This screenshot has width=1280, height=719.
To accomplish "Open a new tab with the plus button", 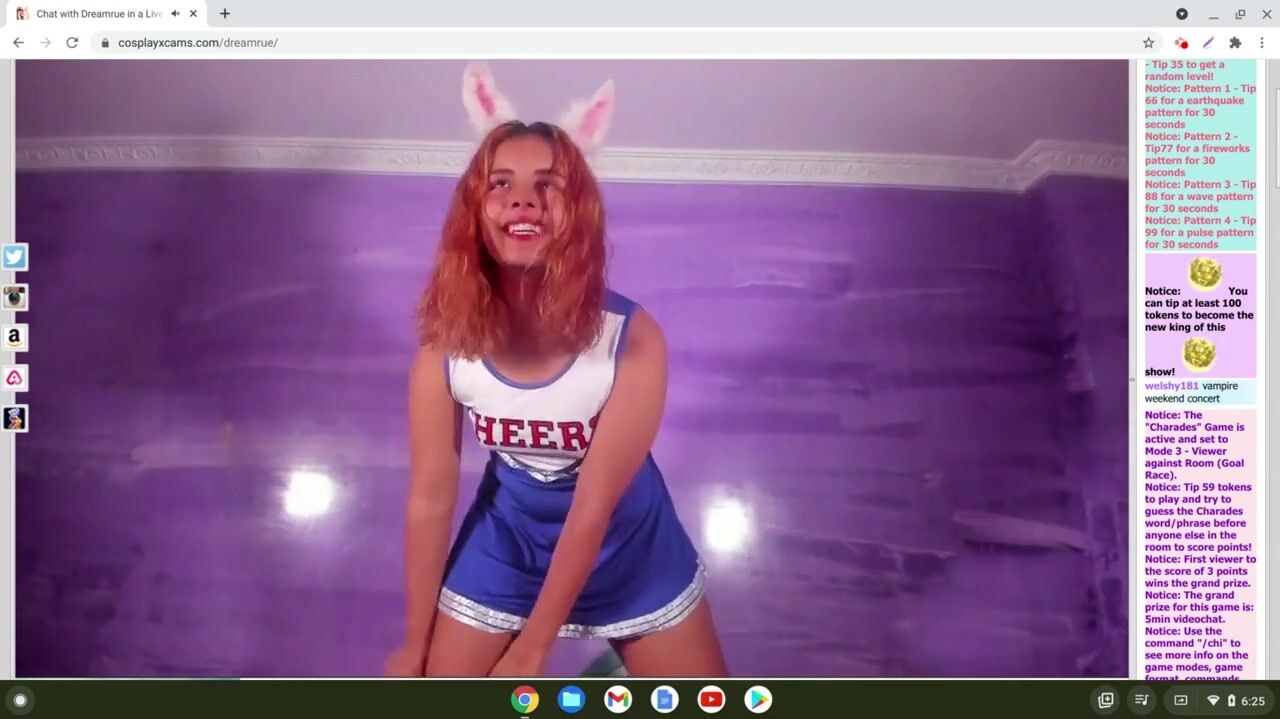I will coord(225,14).
